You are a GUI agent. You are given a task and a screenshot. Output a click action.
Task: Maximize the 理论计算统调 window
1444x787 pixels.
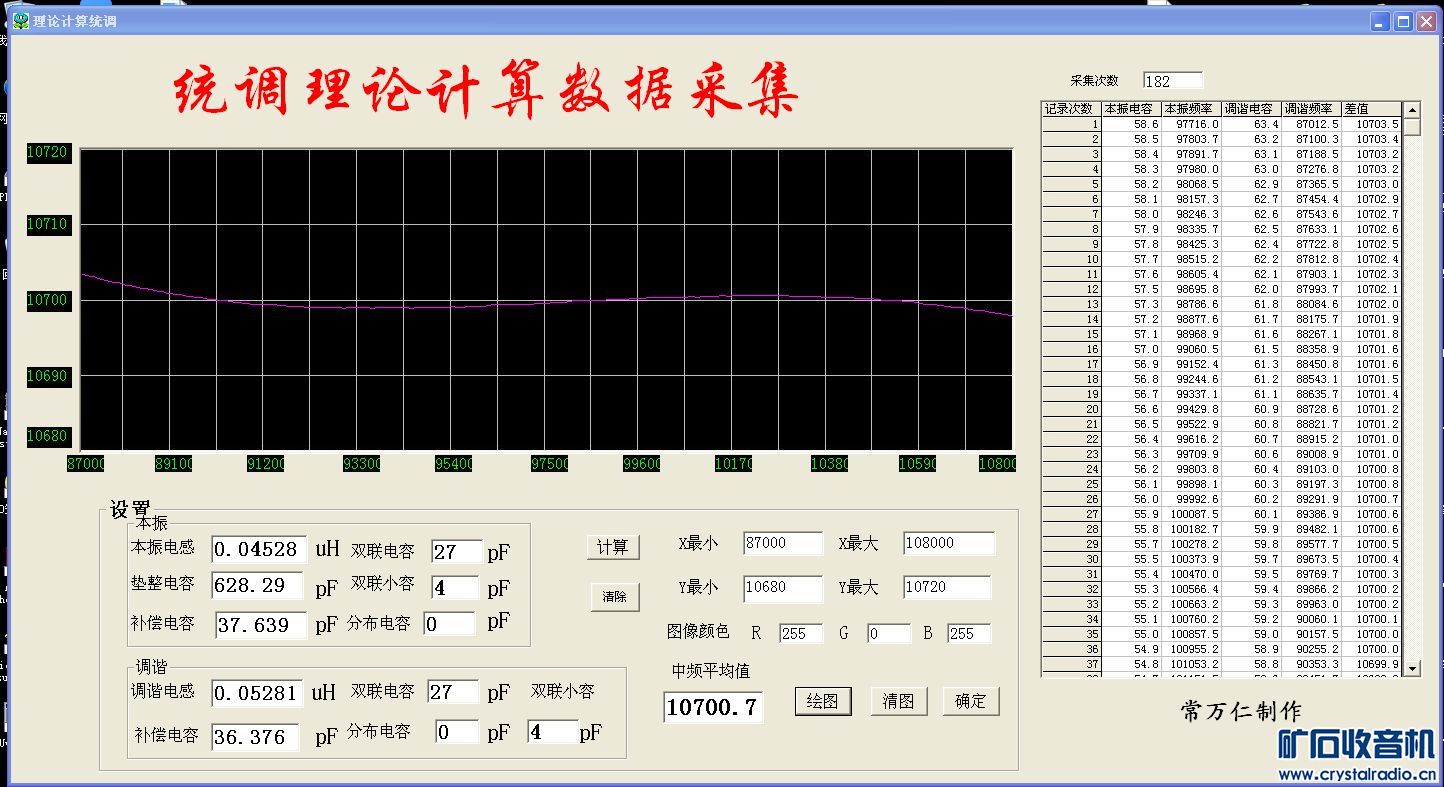point(1404,21)
